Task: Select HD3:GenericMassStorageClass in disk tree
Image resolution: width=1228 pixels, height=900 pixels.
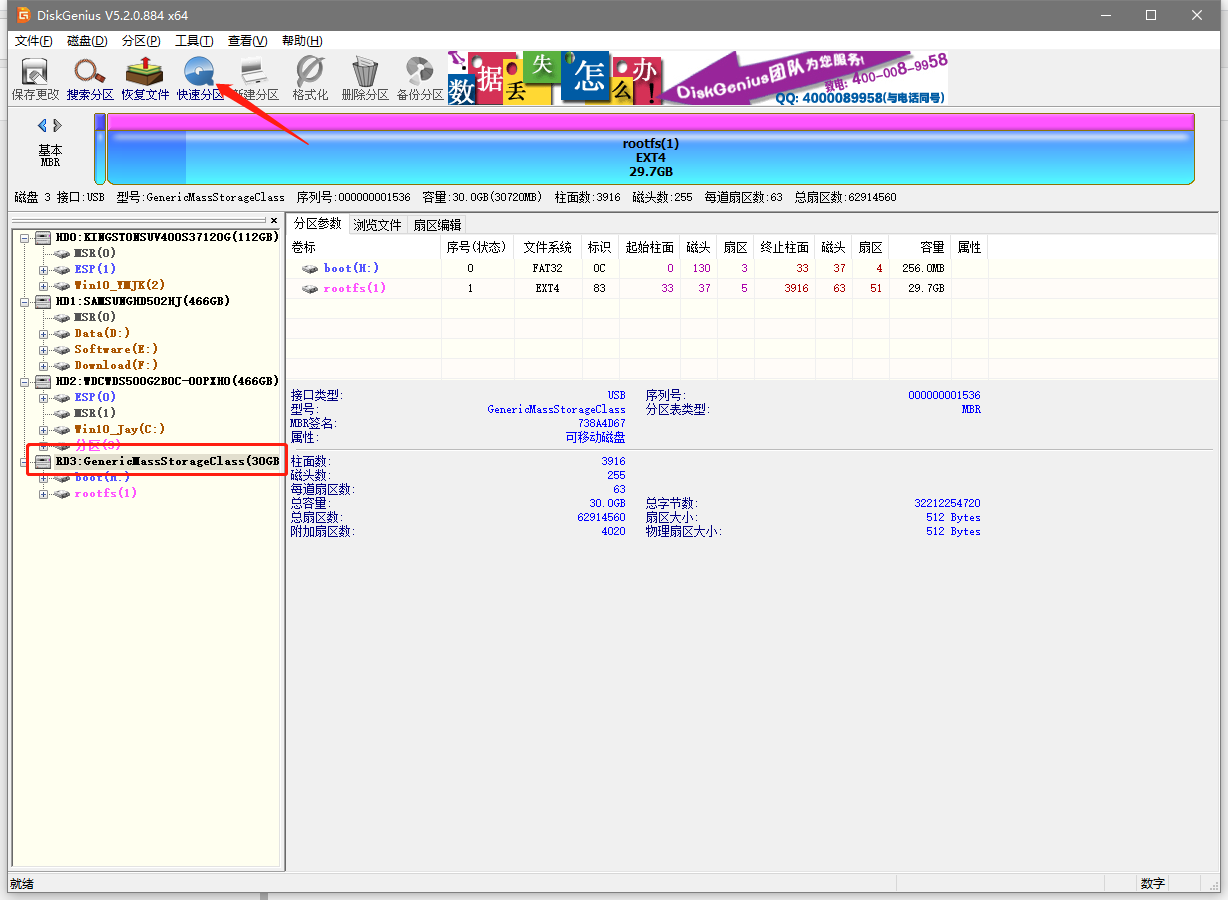Action: (x=167, y=461)
